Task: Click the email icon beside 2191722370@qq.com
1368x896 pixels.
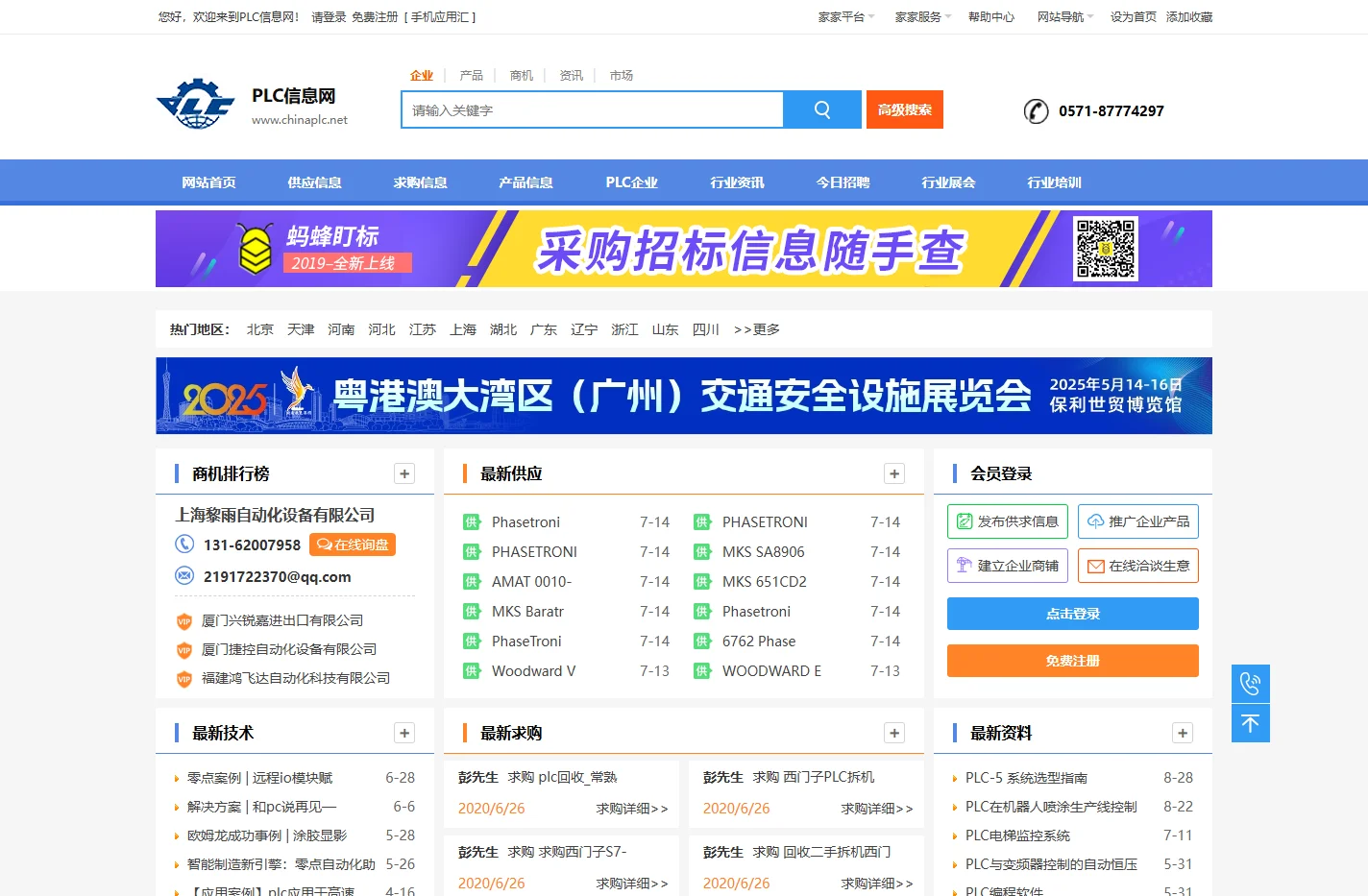Action: 184,576
